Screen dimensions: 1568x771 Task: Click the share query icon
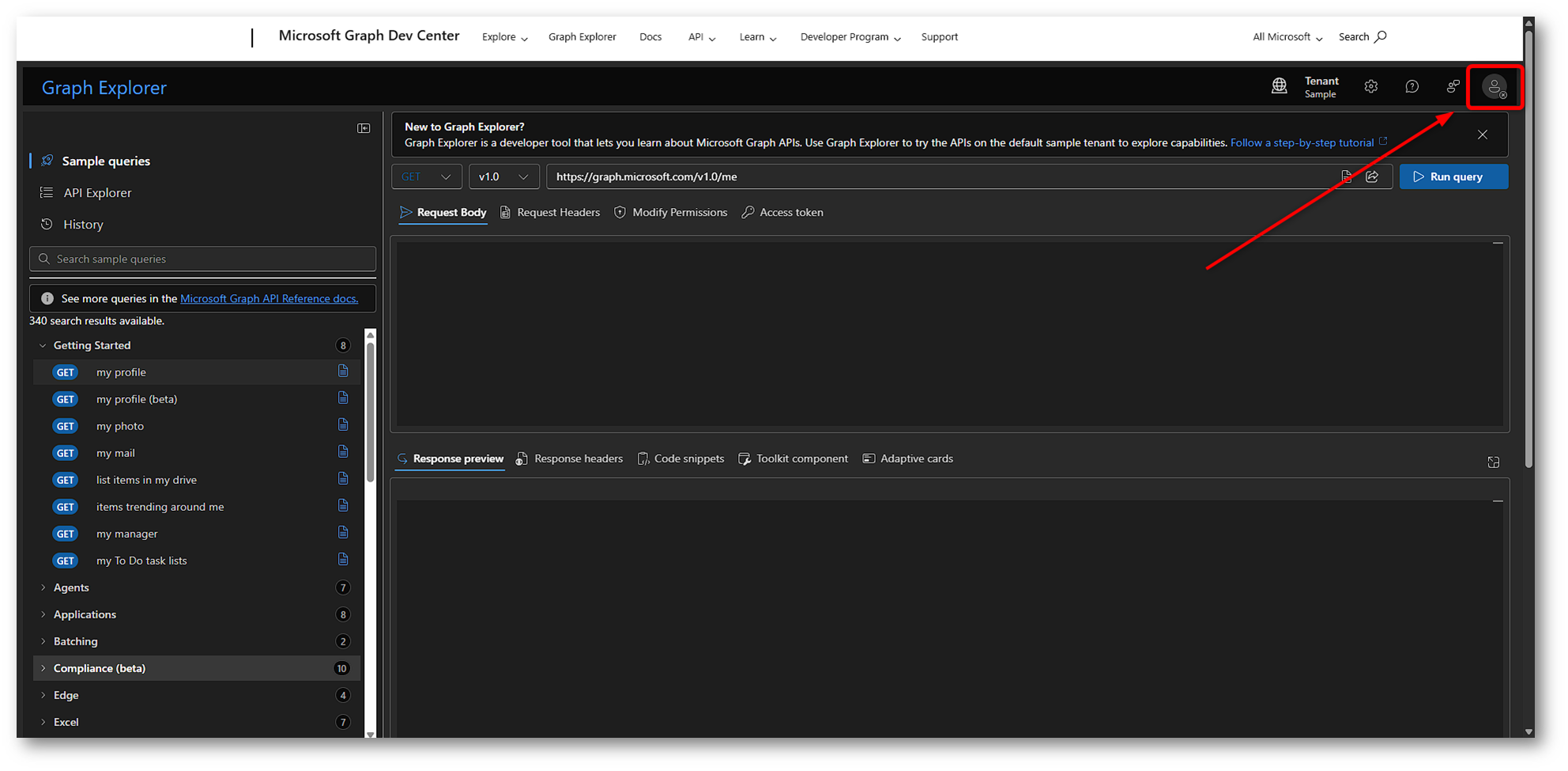coord(1373,176)
